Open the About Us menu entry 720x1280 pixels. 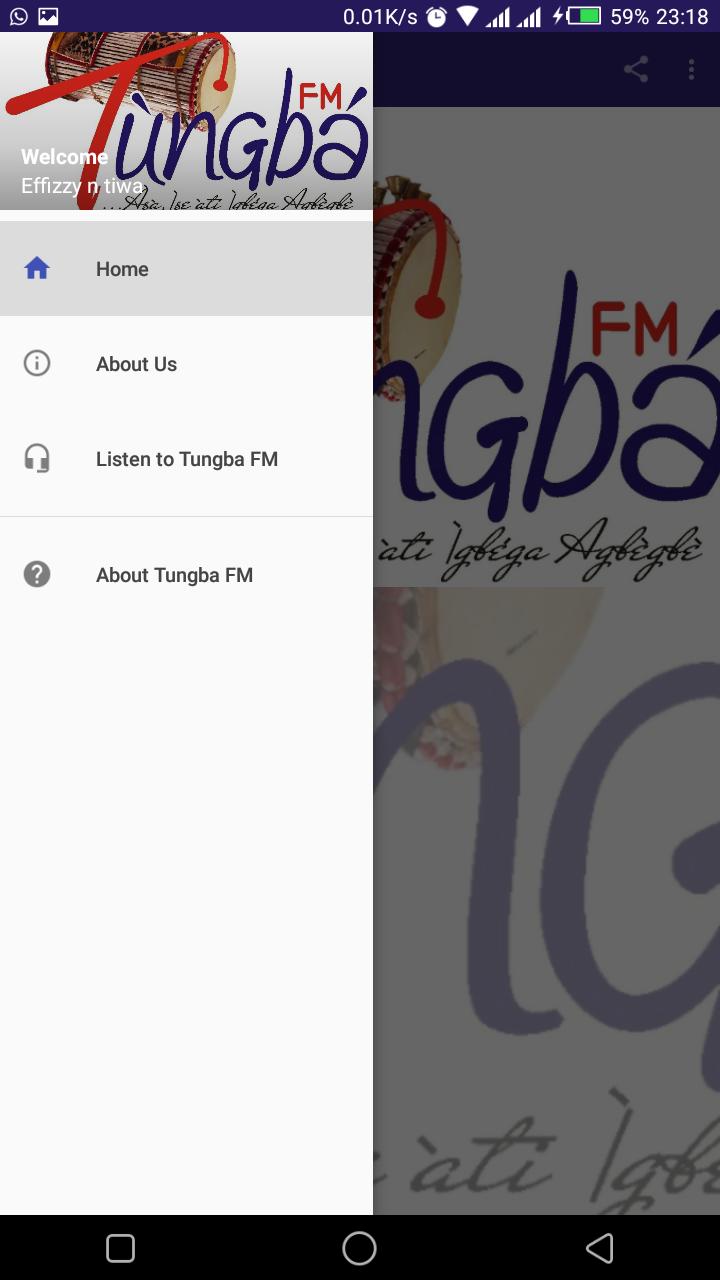coord(186,364)
